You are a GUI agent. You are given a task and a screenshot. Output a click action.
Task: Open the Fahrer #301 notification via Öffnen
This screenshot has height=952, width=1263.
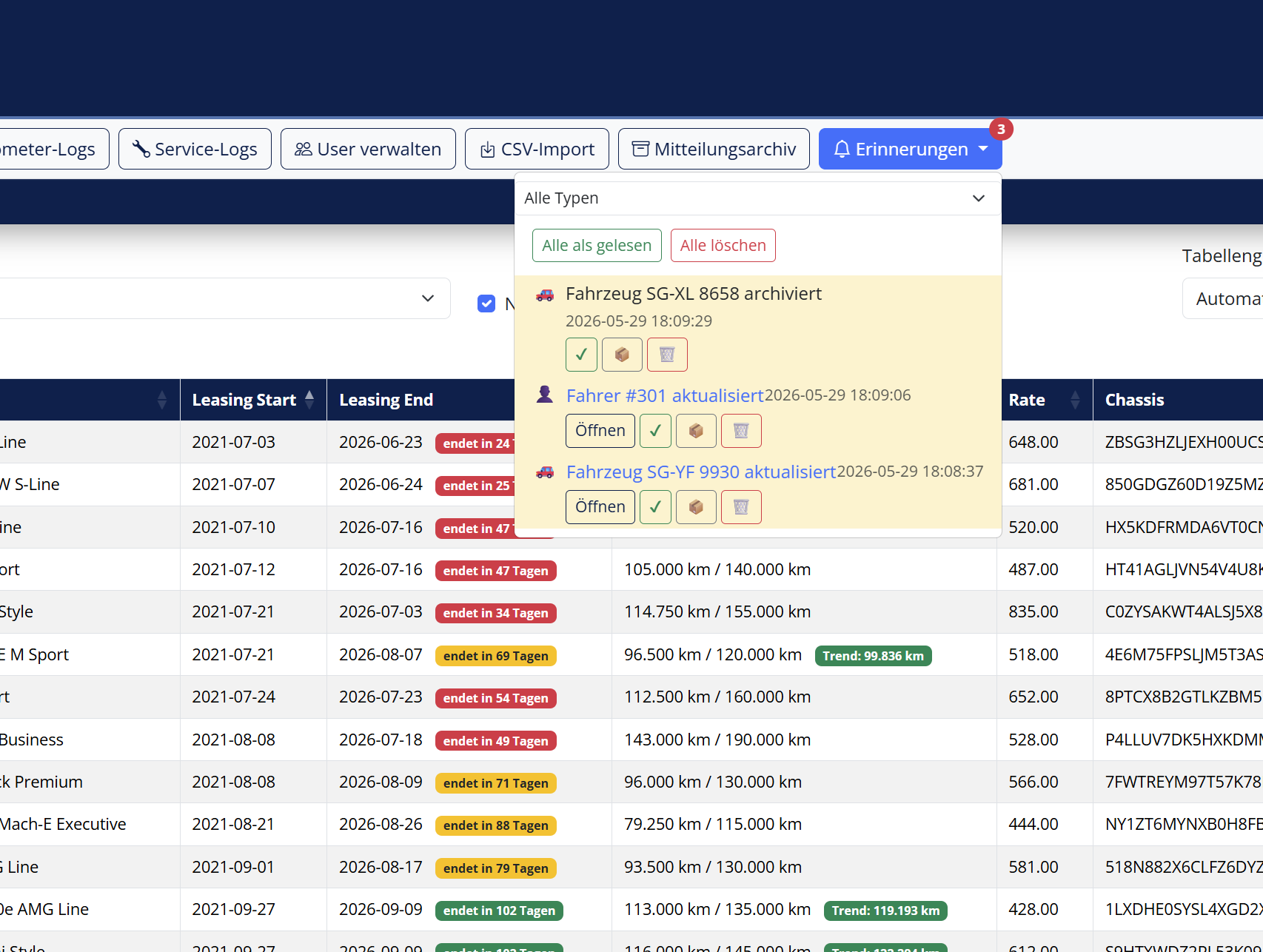pos(600,431)
